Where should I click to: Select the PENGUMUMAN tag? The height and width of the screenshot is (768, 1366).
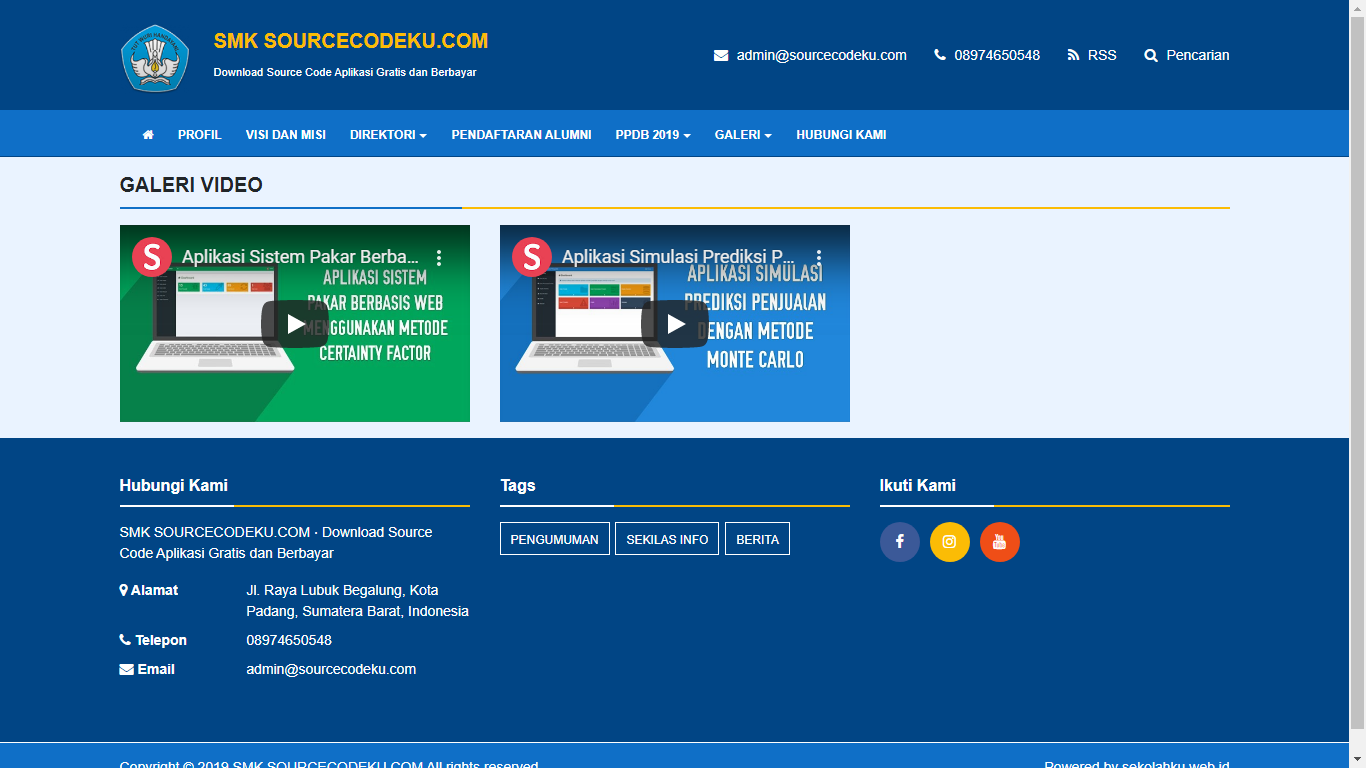coord(555,539)
